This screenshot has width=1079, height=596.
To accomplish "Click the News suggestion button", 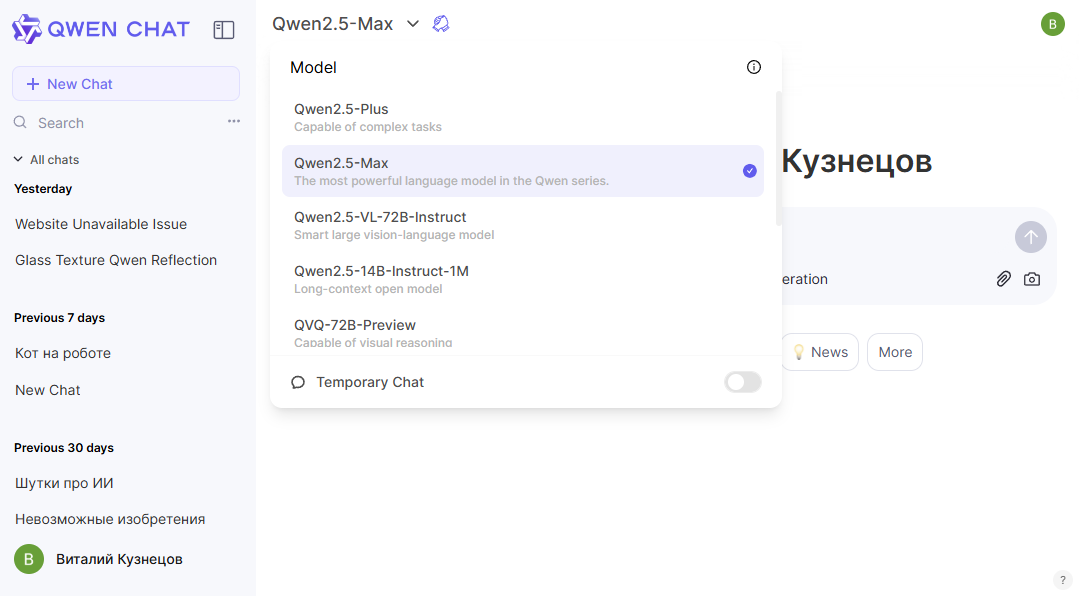I will [x=820, y=352].
